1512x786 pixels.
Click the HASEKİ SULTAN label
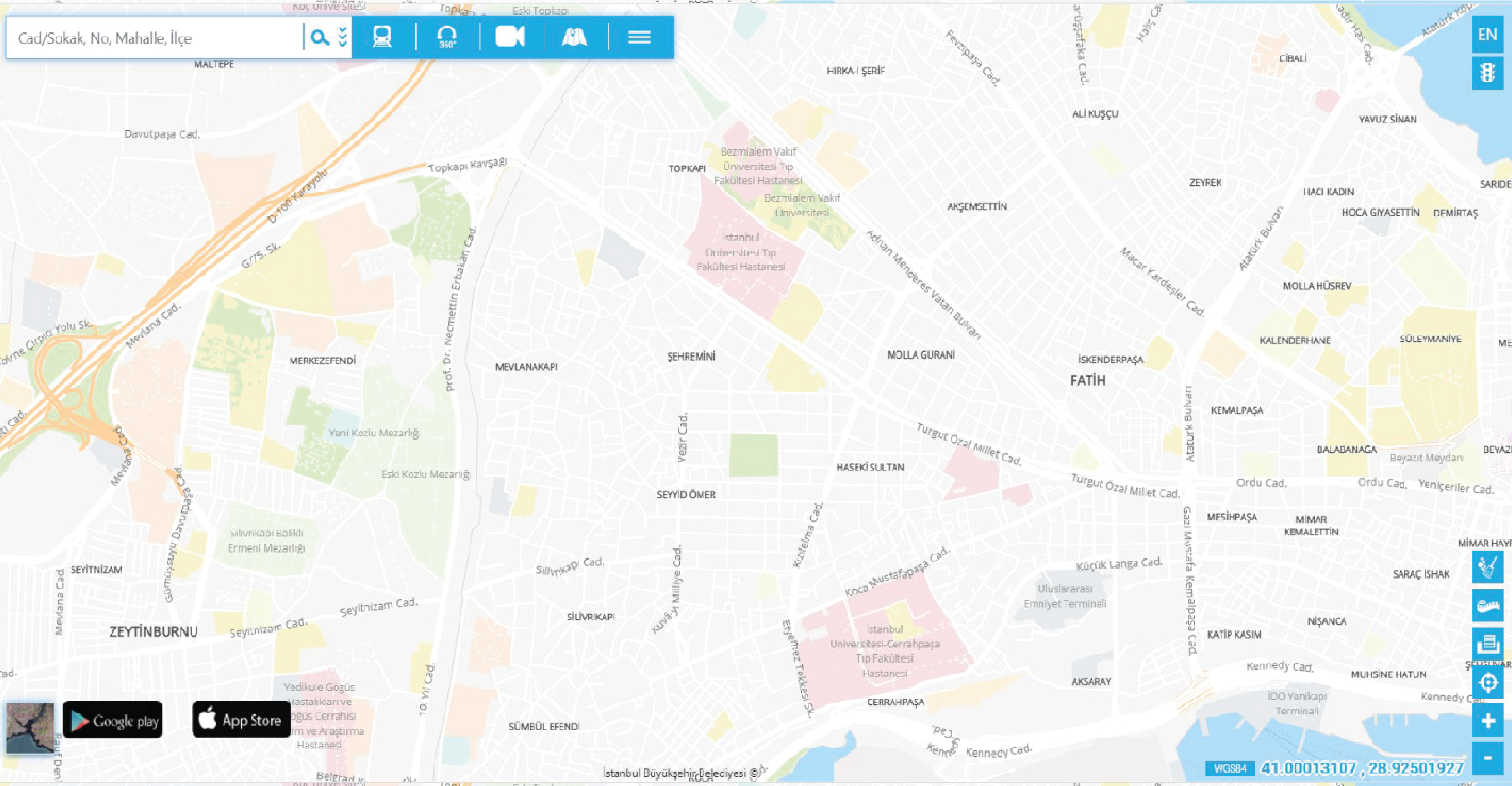[x=870, y=467]
